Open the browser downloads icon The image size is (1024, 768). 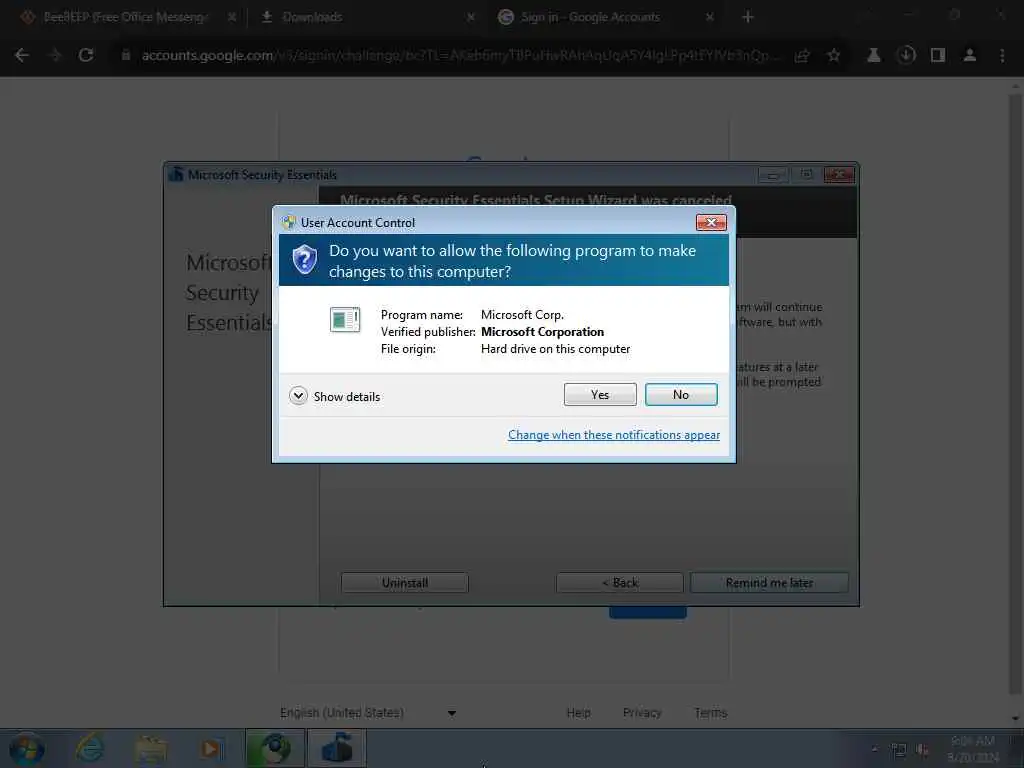pos(906,56)
